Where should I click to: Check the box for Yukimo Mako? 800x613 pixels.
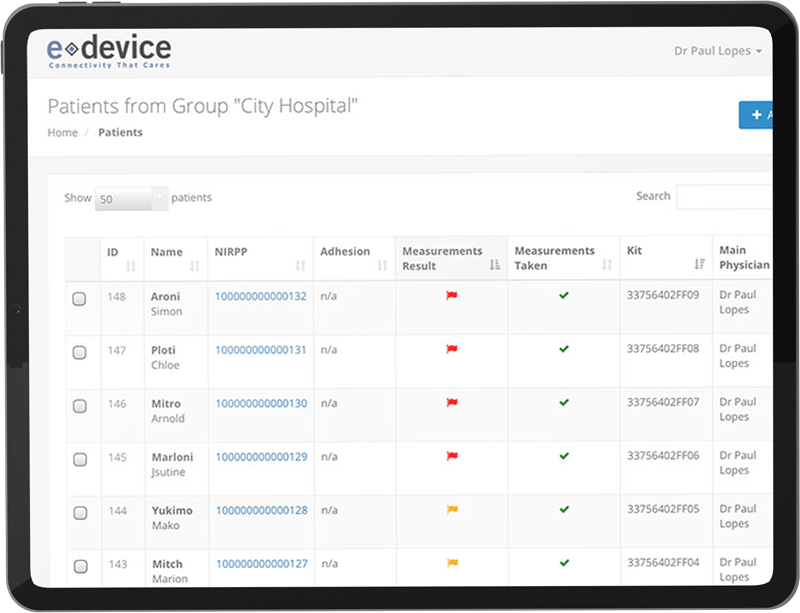(80, 513)
